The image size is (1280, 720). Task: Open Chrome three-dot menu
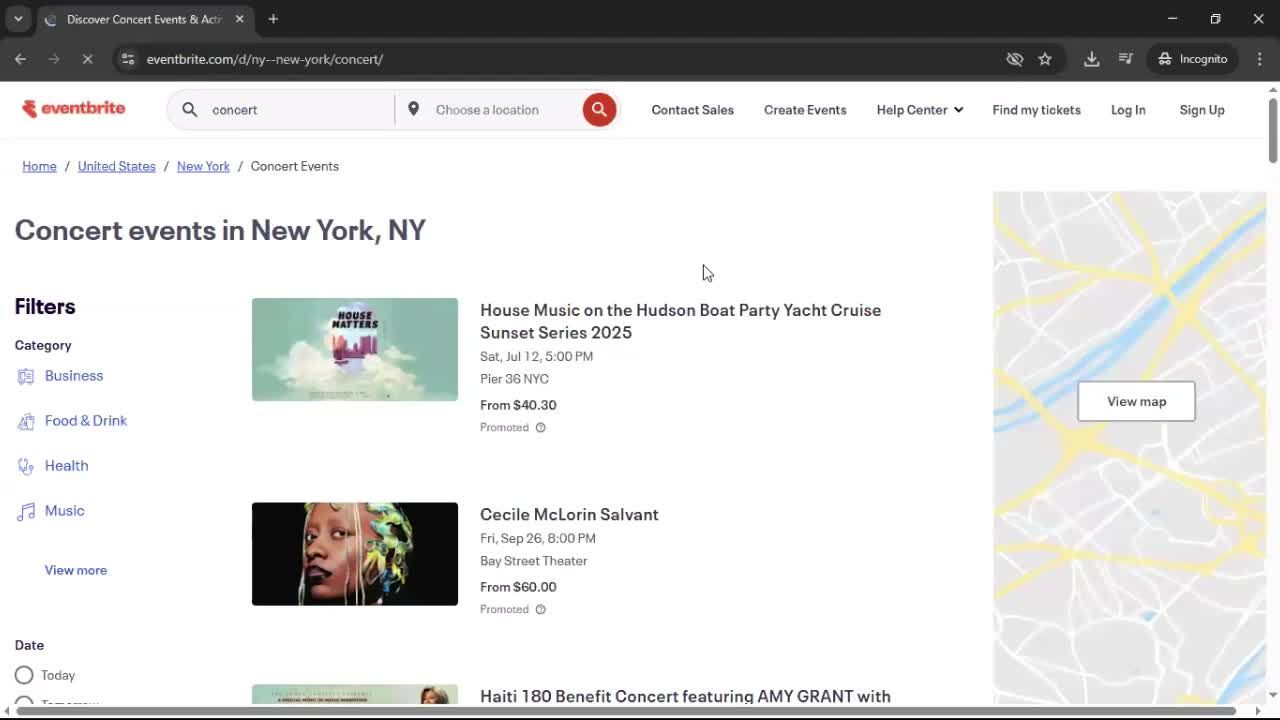coord(1259,59)
